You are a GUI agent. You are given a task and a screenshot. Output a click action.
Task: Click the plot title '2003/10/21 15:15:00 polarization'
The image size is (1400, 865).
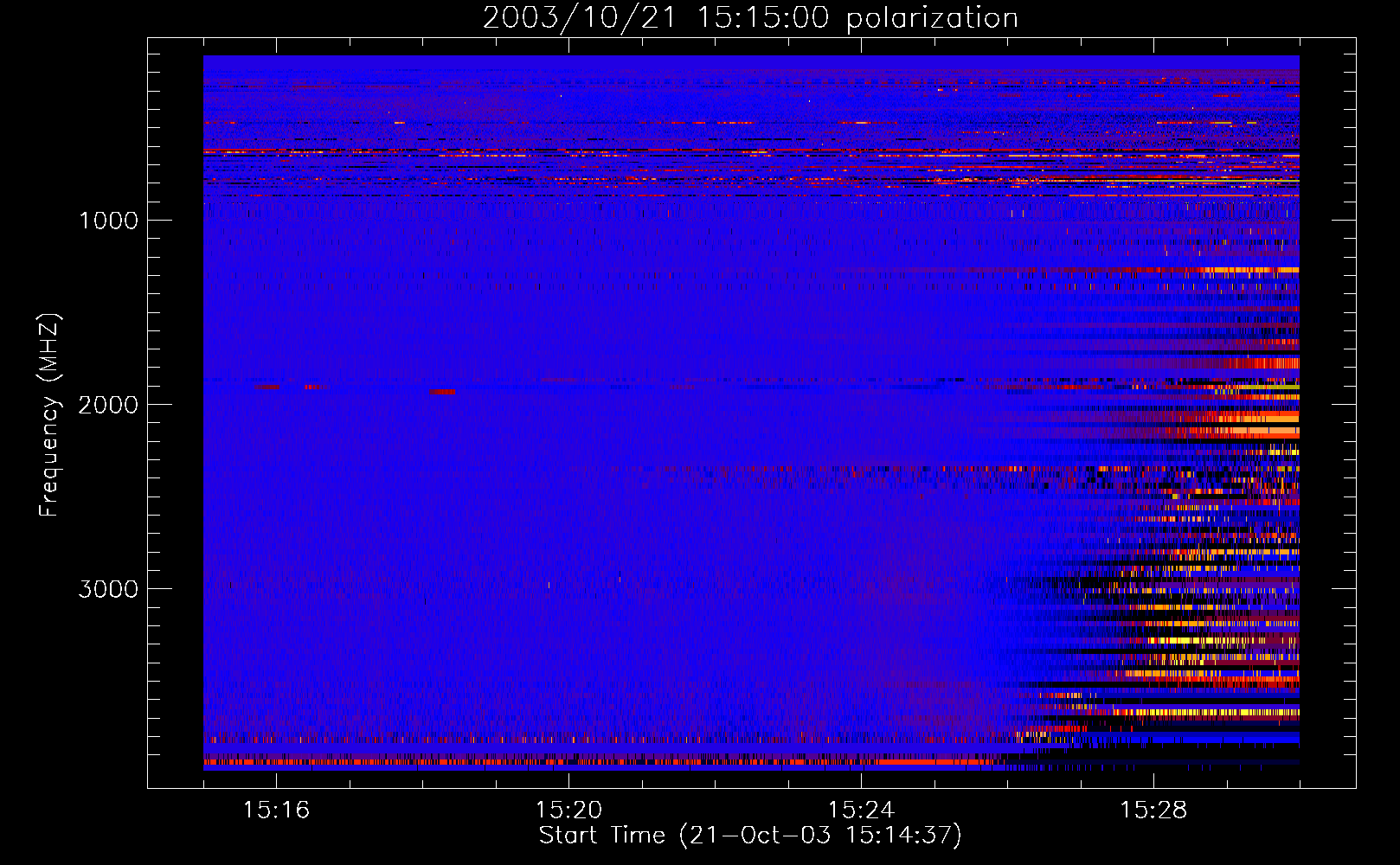tap(750, 18)
